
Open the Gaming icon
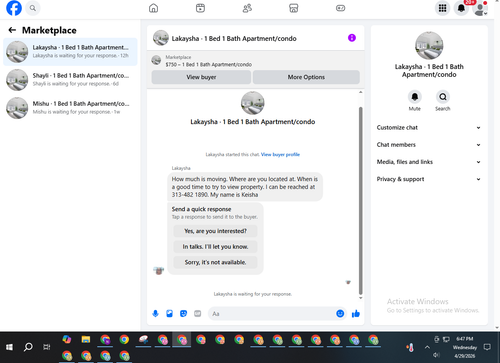[x=340, y=8]
